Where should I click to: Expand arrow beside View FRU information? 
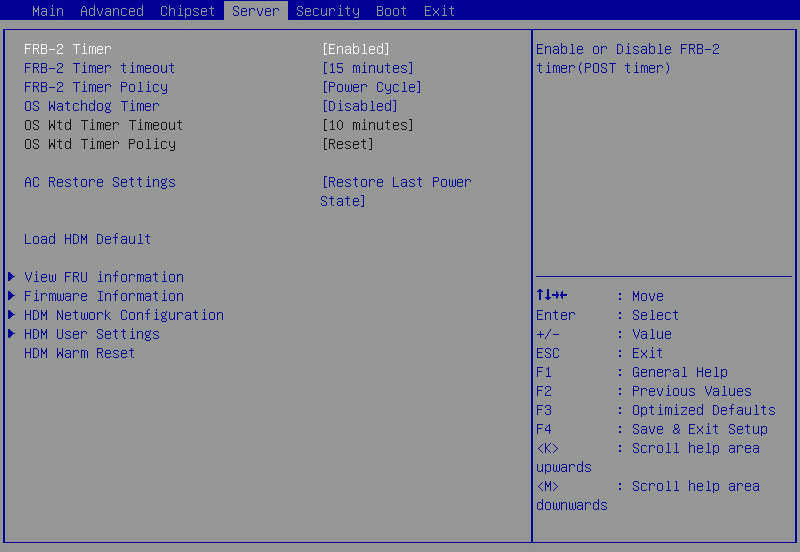11,277
